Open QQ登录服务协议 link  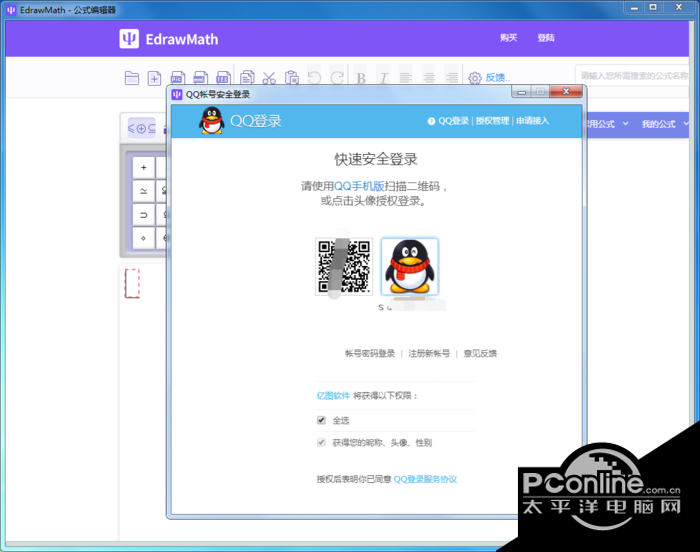425,479
